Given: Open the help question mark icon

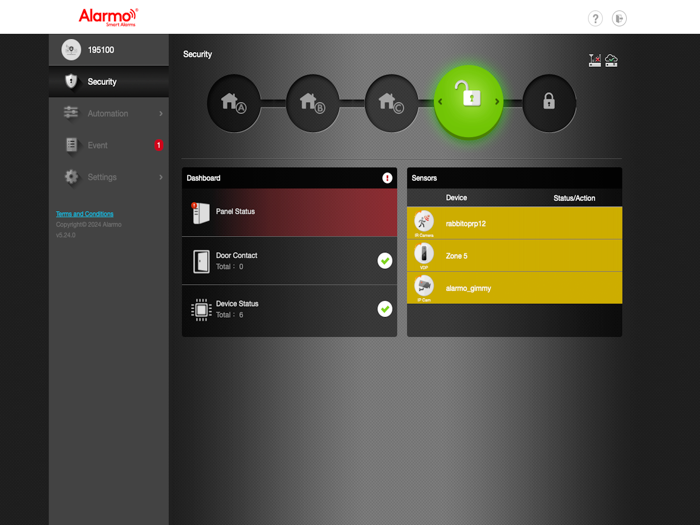Looking at the screenshot, I should (x=595, y=18).
